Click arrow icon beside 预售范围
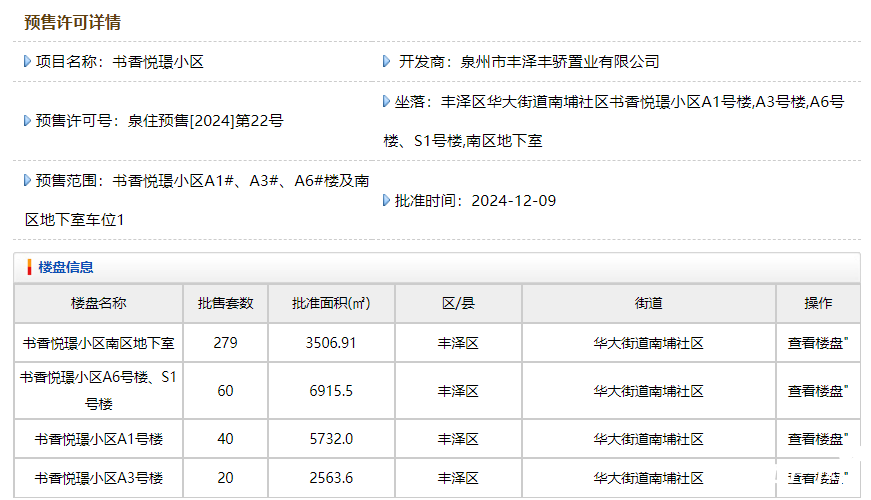 [x=27, y=180]
